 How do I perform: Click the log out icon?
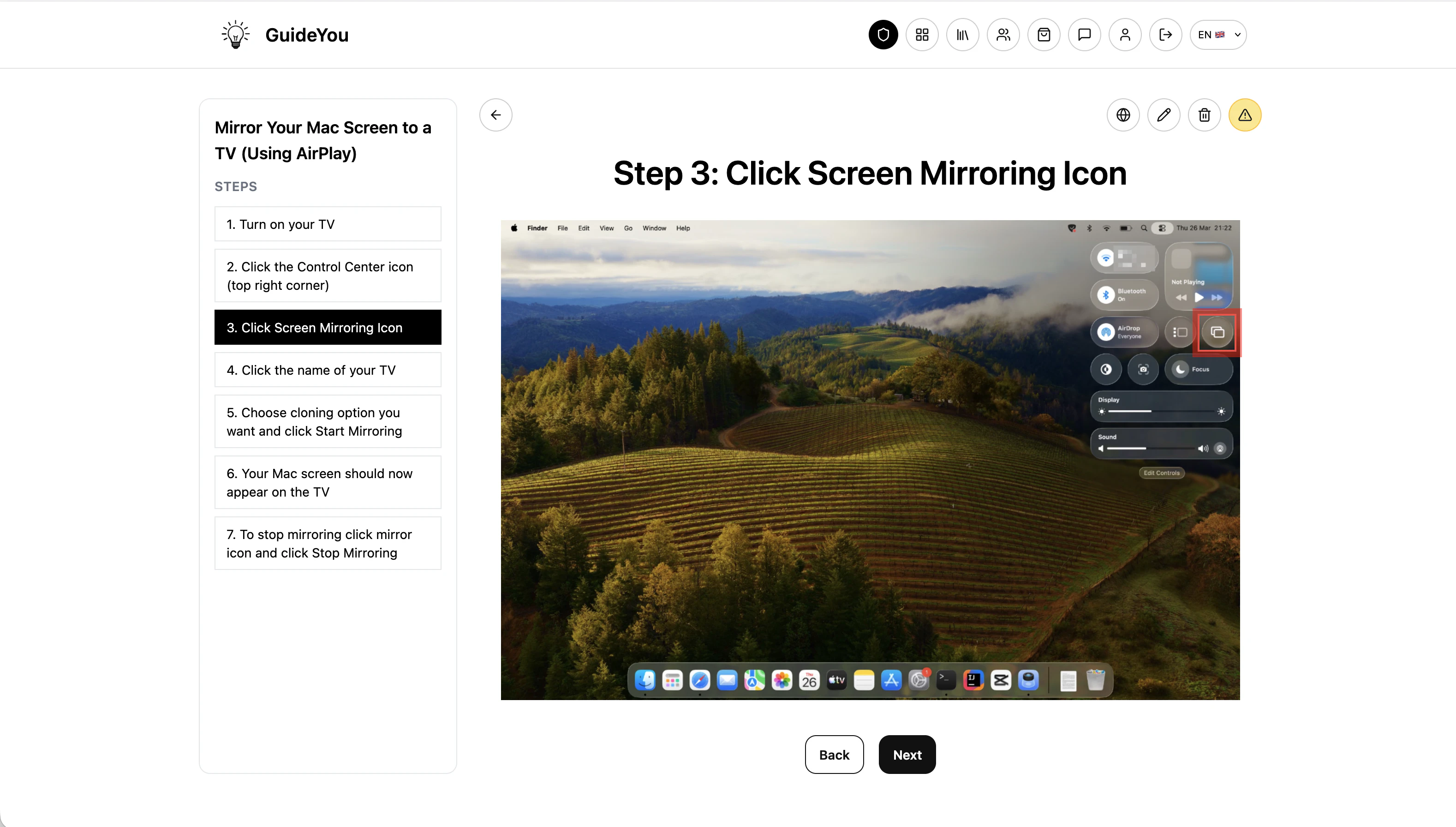1165,35
